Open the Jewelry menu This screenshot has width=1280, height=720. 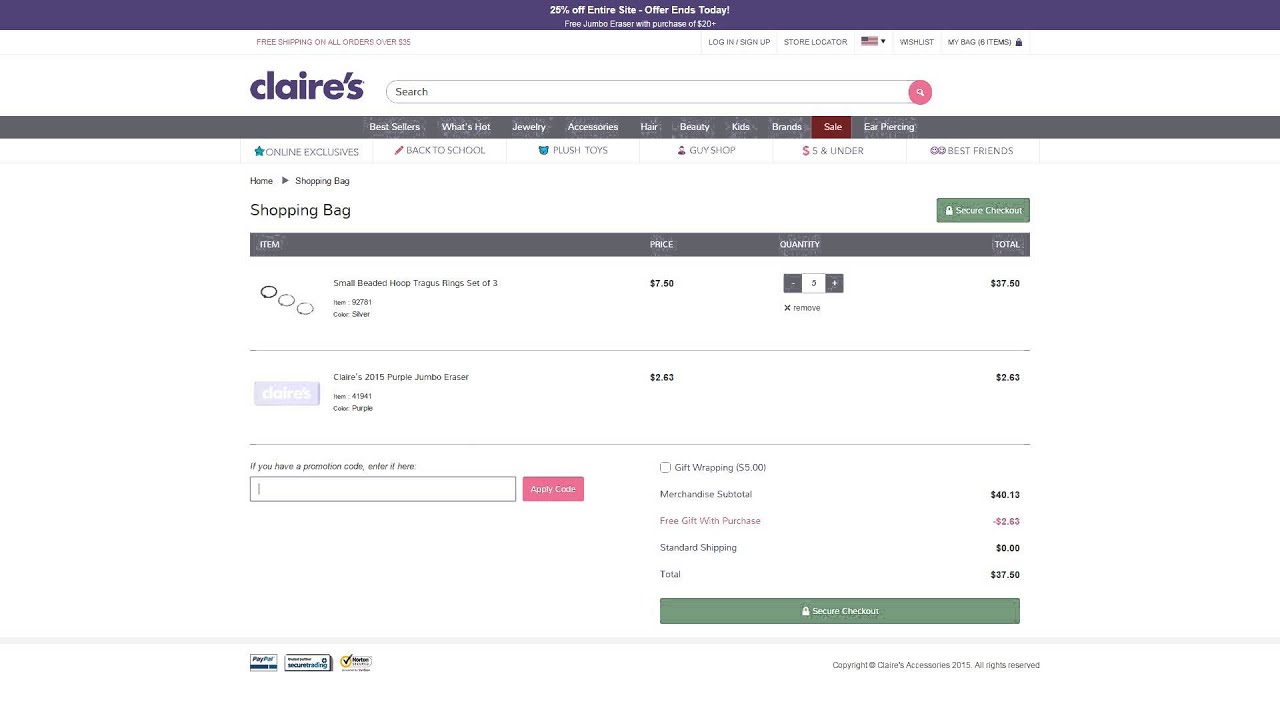[x=529, y=127]
